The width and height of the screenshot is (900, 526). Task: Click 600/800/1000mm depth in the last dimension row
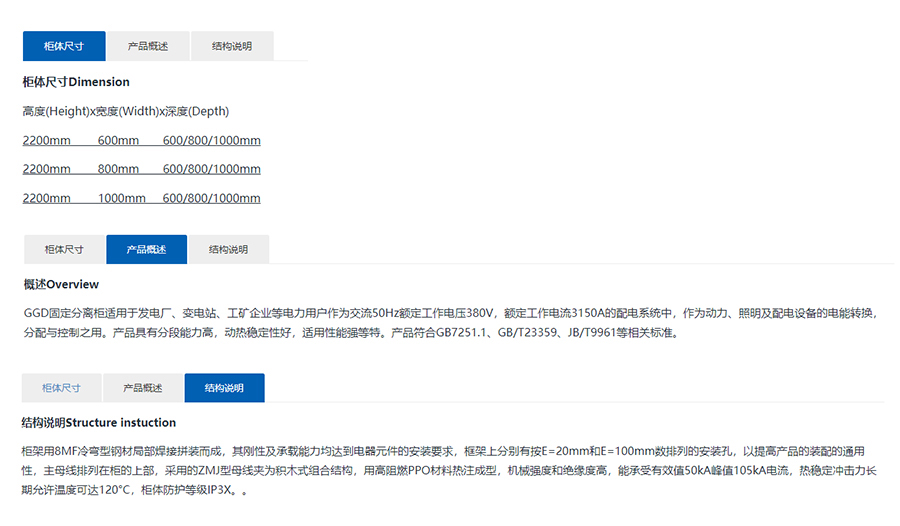[211, 199]
